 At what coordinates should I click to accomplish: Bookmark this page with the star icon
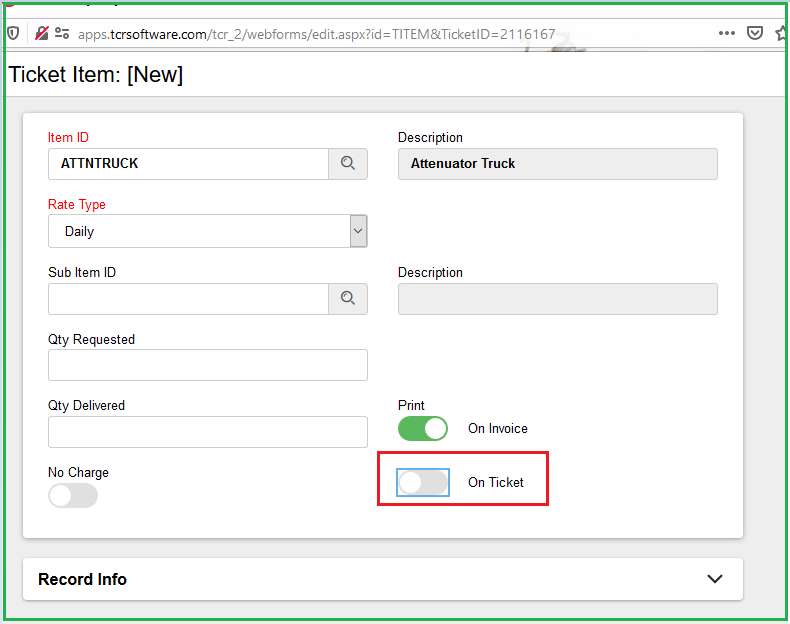click(781, 33)
